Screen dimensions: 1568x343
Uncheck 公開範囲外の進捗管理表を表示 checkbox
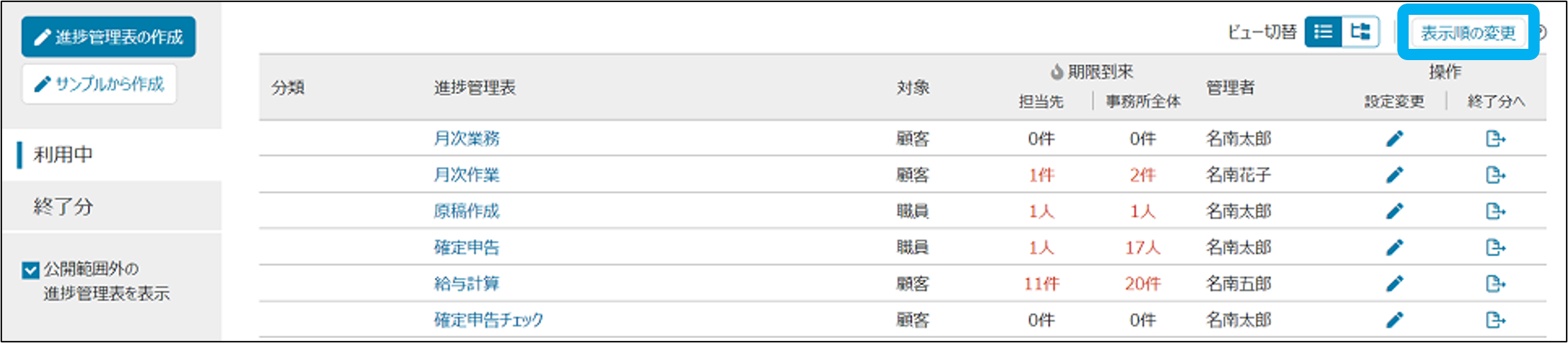click(x=30, y=269)
